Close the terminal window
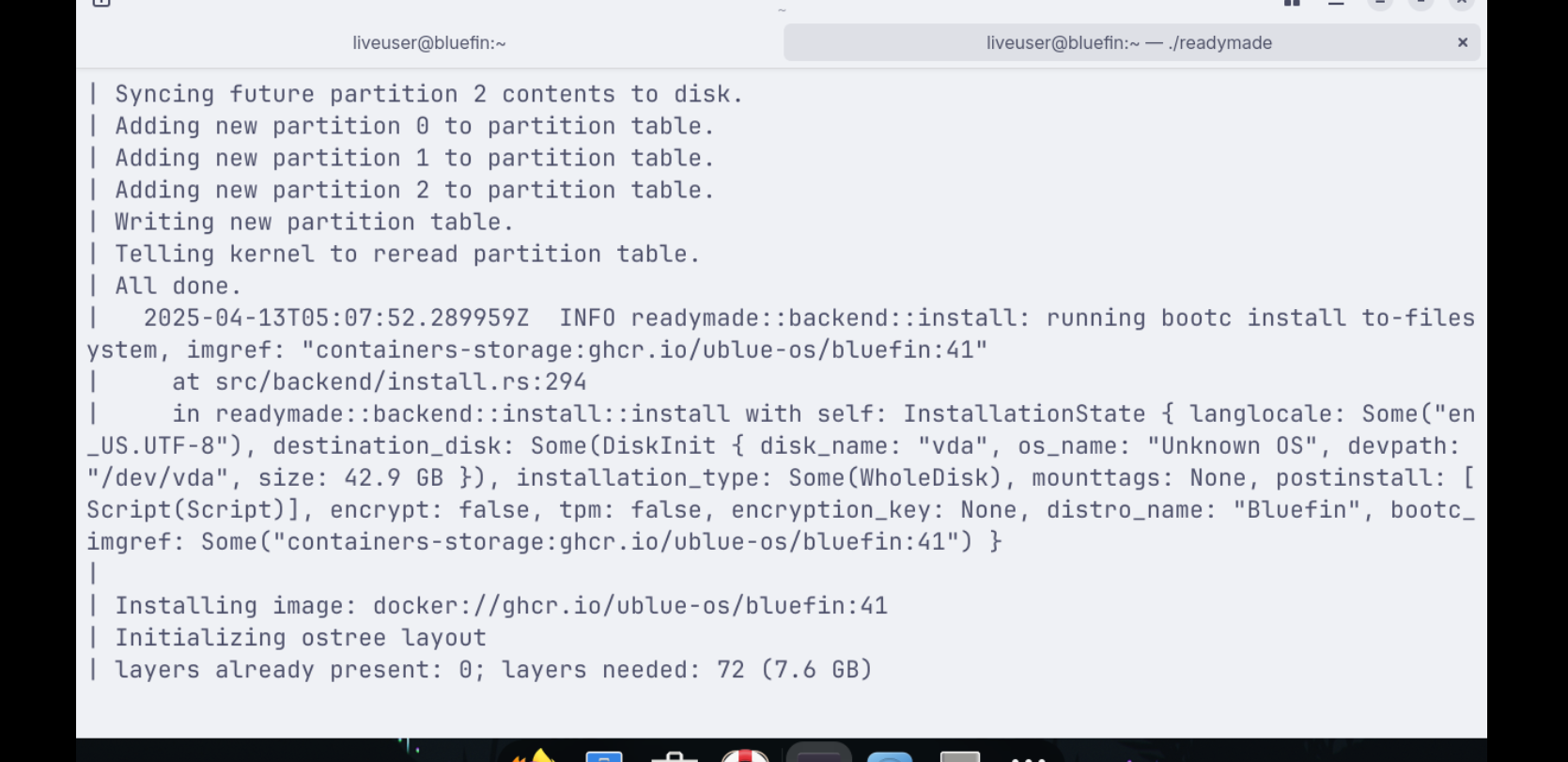Image resolution: width=1568 pixels, height=762 pixels. [1462, 3]
